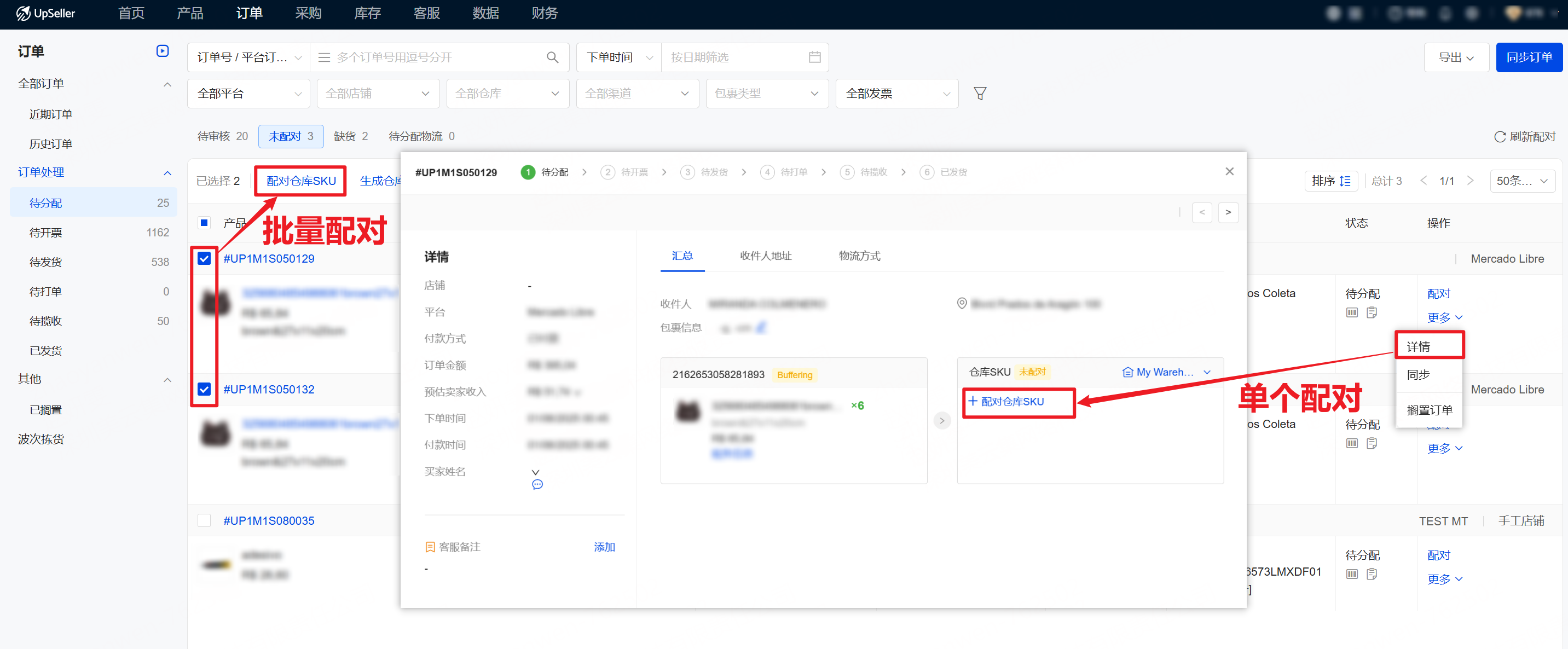Click the buyer chat message icon
Image resolution: width=1568 pixels, height=649 pixels.
(537, 485)
